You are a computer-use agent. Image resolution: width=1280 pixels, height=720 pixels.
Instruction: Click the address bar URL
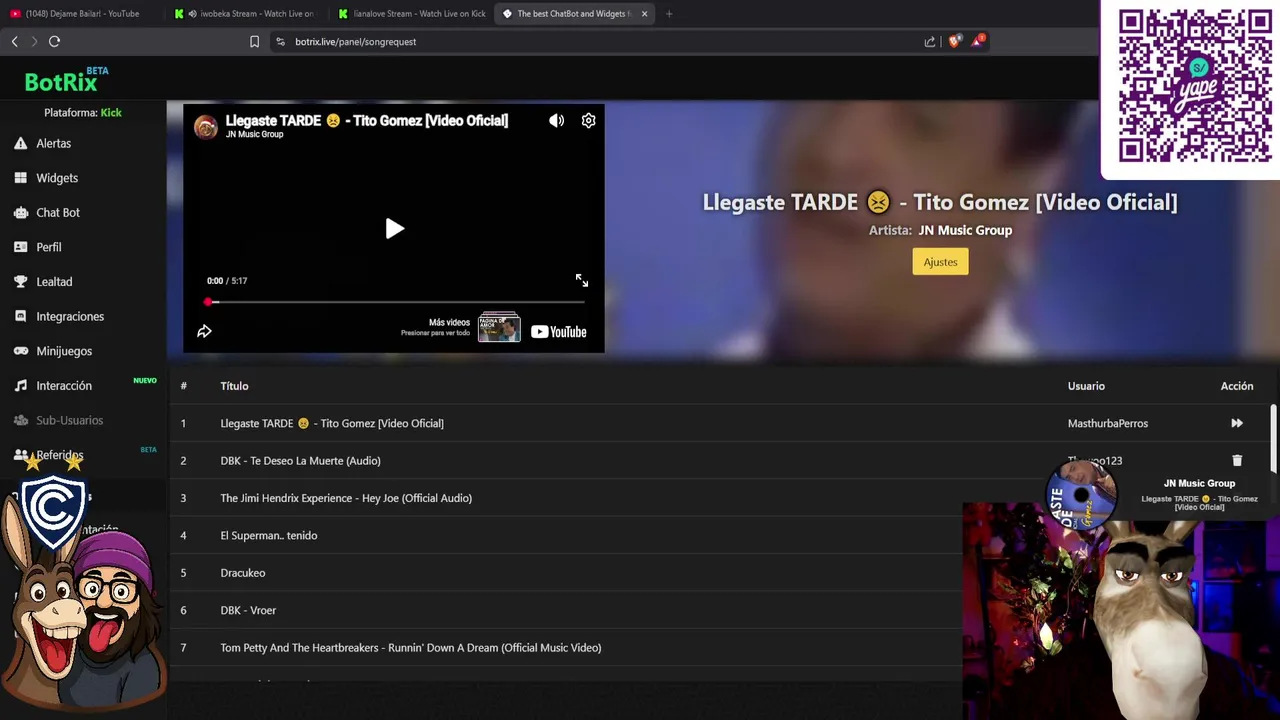(356, 42)
